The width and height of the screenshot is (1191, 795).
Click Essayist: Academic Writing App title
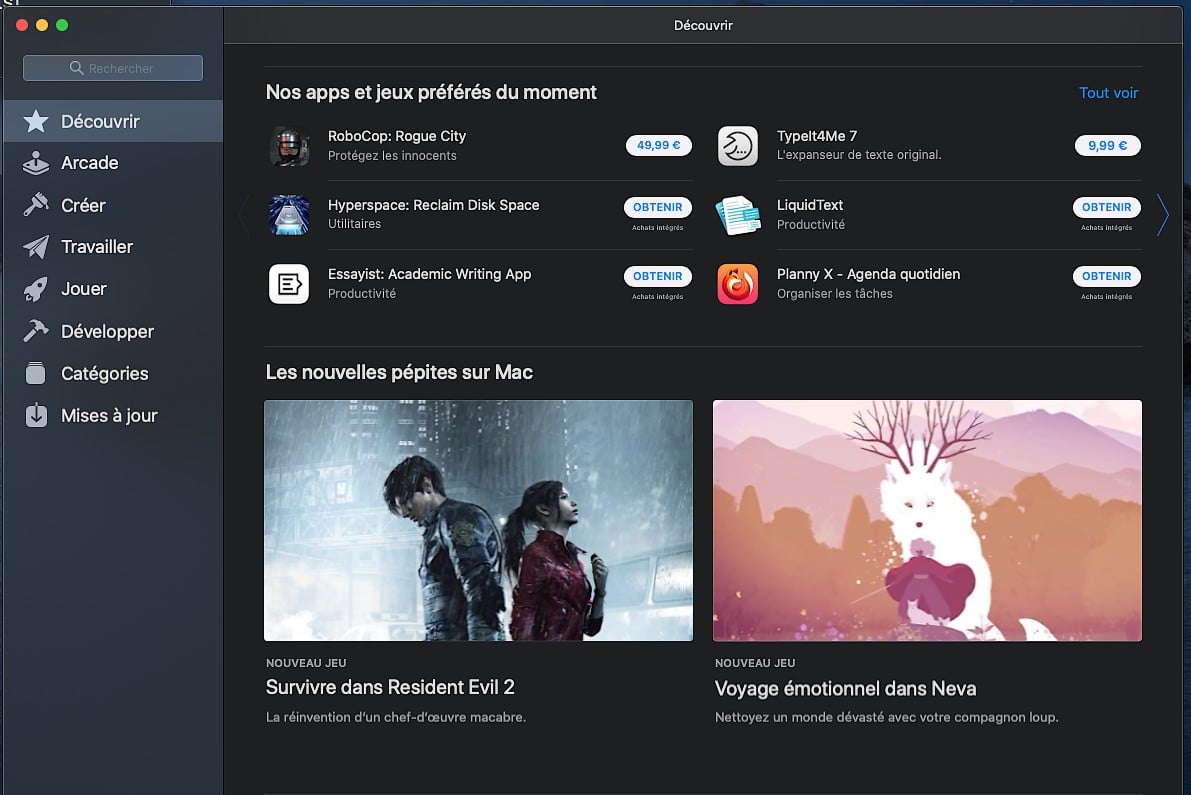pyautogui.click(x=429, y=274)
